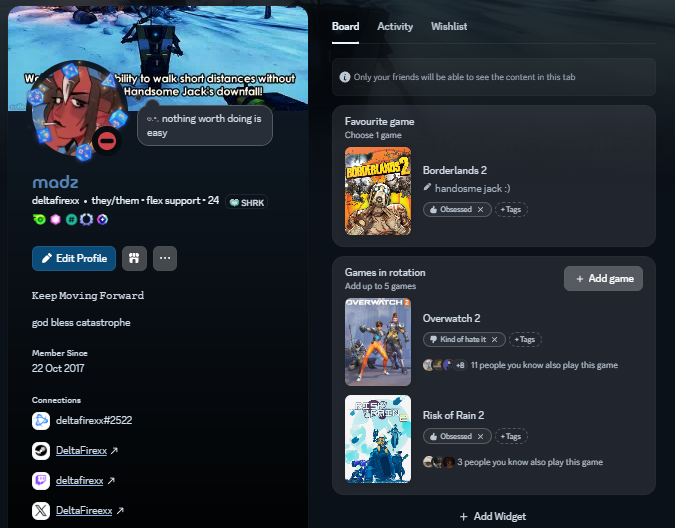675x528 pixels.
Task: Remove Obsessed tag from Risk of Rain 2
Action: (480, 436)
